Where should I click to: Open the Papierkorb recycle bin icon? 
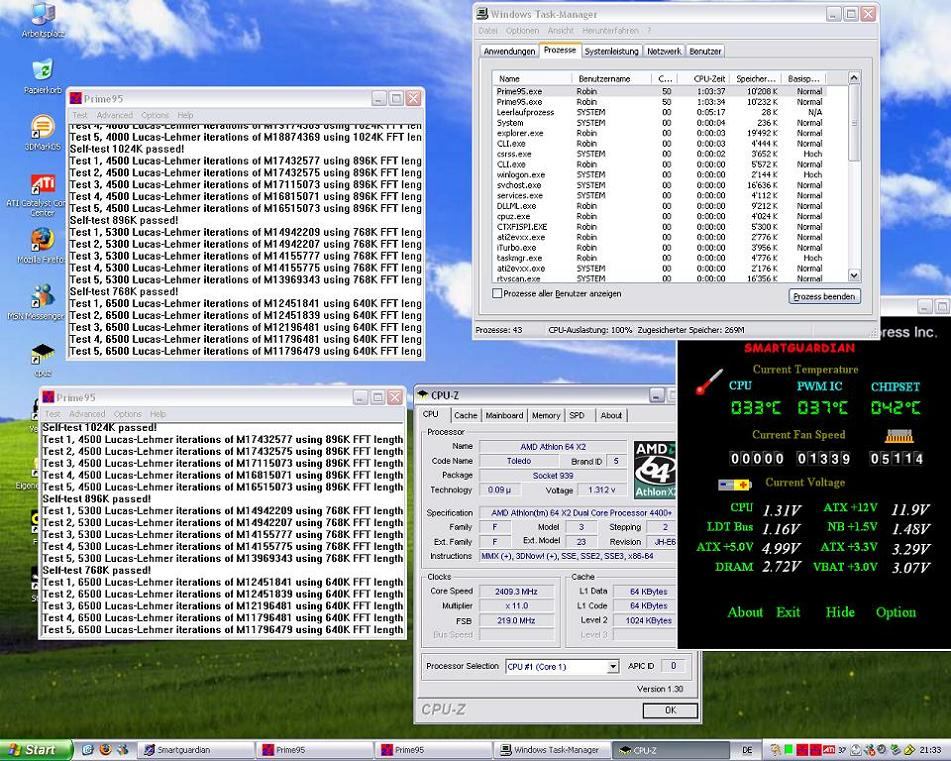click(42, 69)
